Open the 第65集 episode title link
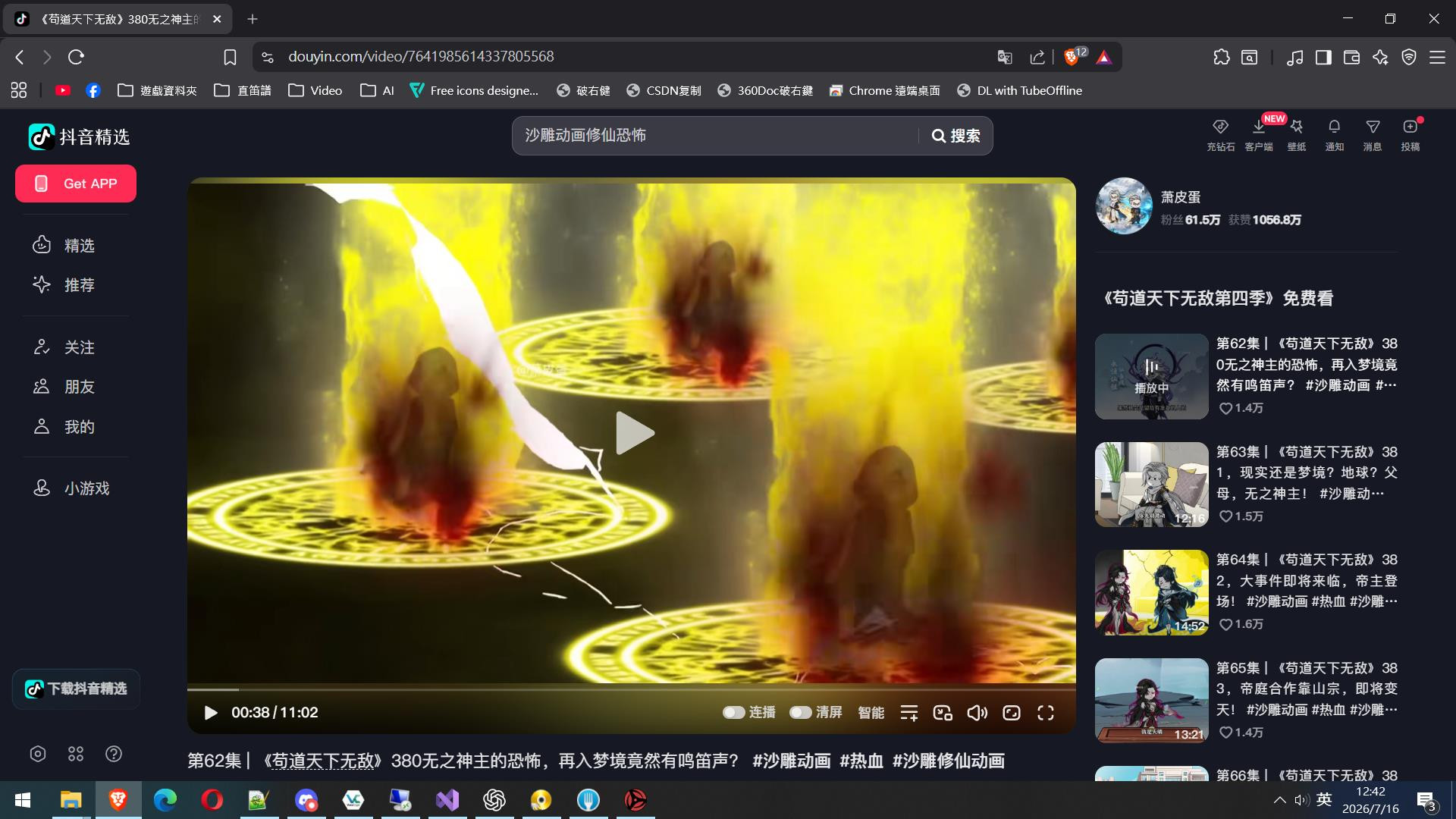The width and height of the screenshot is (1456, 819). (1307, 689)
